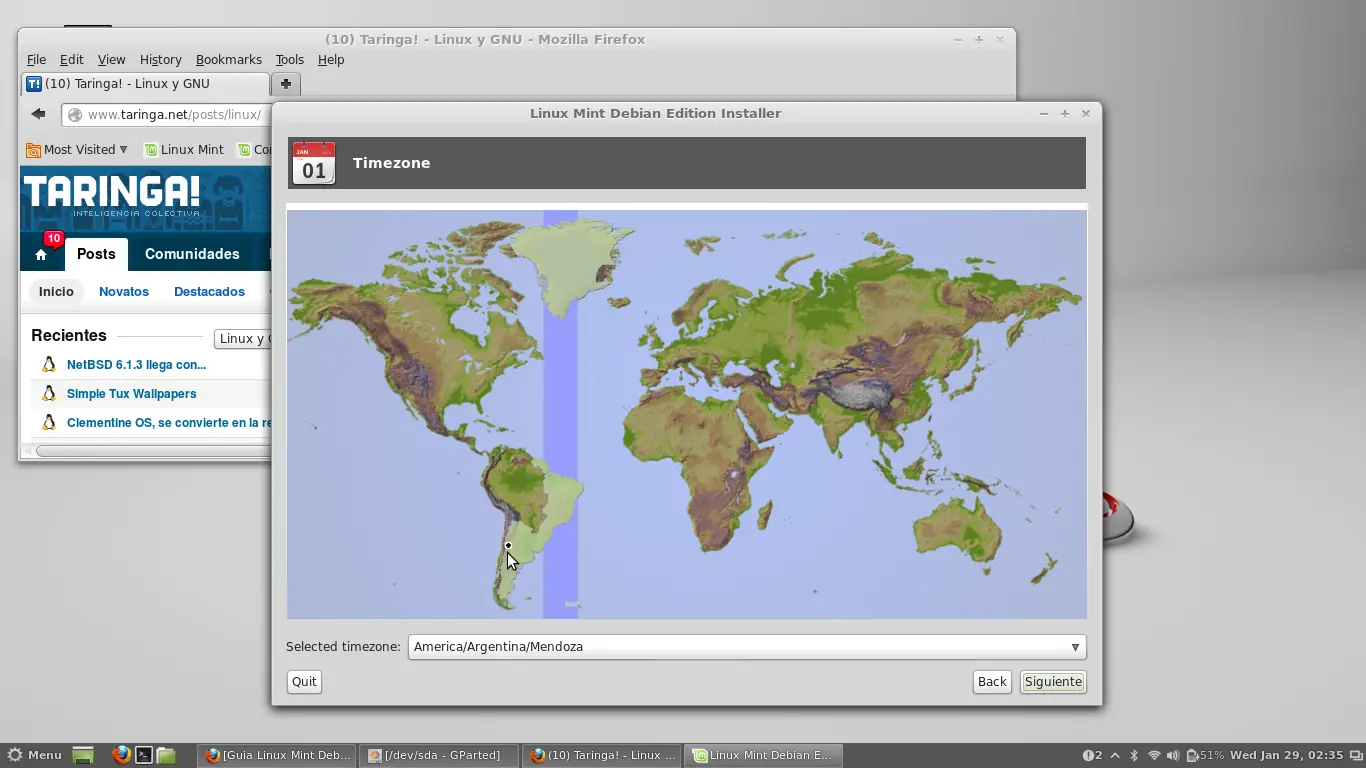
Task: Open the Novatos section link
Action: coord(124,292)
